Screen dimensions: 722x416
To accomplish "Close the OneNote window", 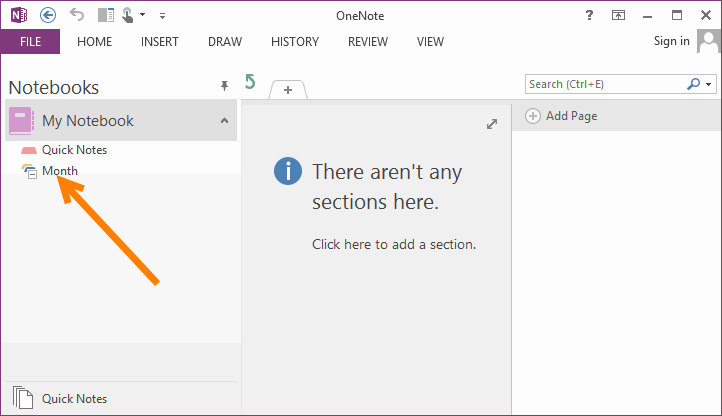I will tap(706, 15).
